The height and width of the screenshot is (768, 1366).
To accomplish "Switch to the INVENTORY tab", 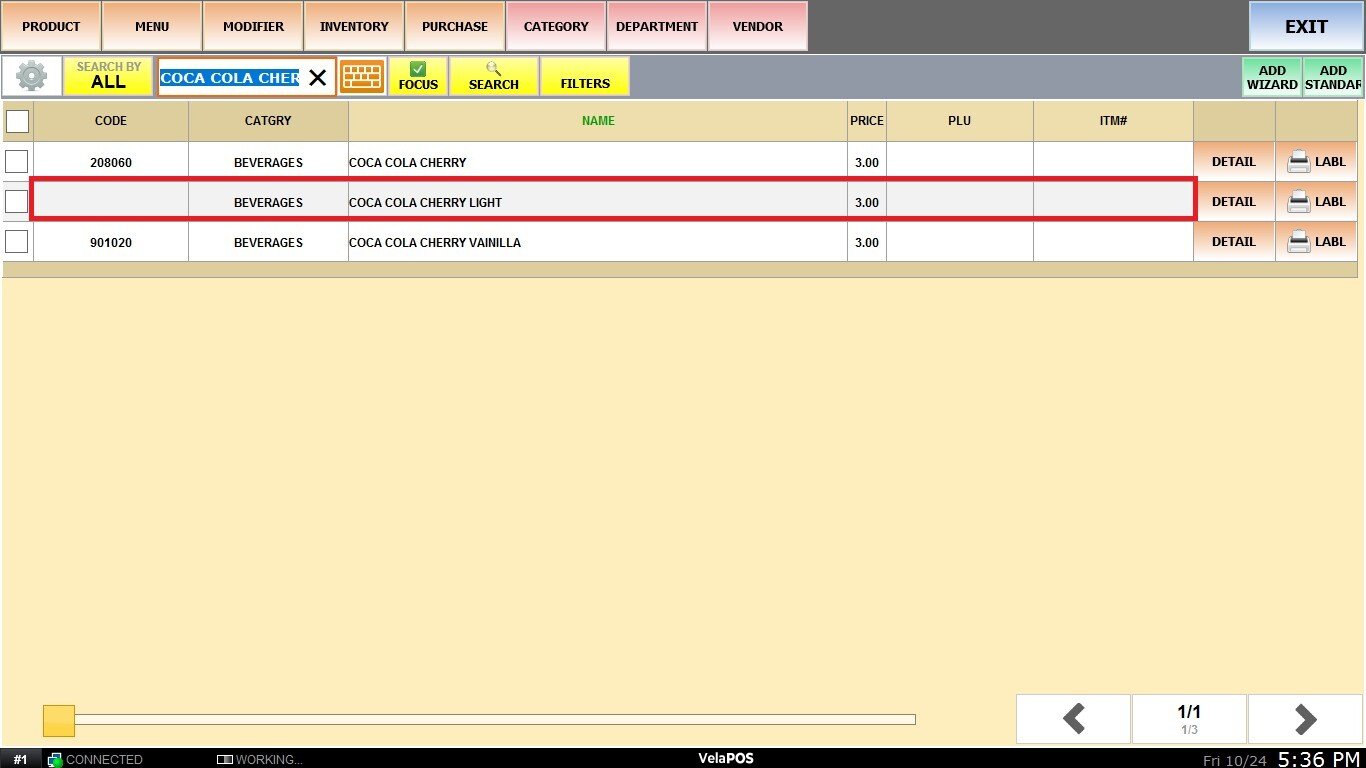I will point(354,26).
